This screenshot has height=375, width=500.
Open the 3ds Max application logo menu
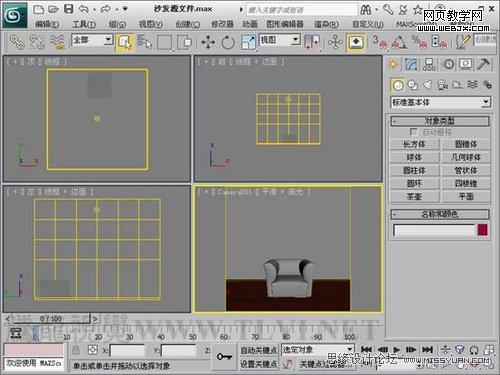[x=15, y=15]
